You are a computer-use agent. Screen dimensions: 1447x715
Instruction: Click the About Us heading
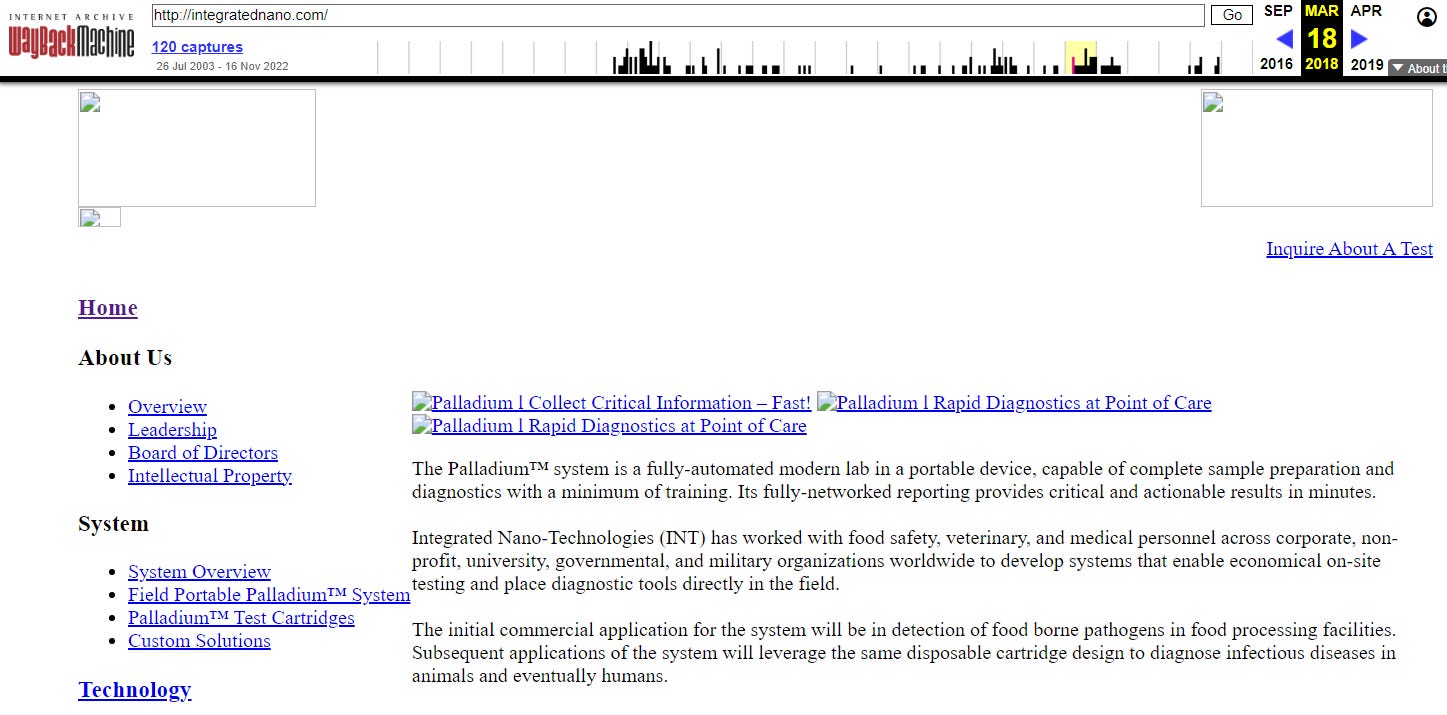click(125, 358)
